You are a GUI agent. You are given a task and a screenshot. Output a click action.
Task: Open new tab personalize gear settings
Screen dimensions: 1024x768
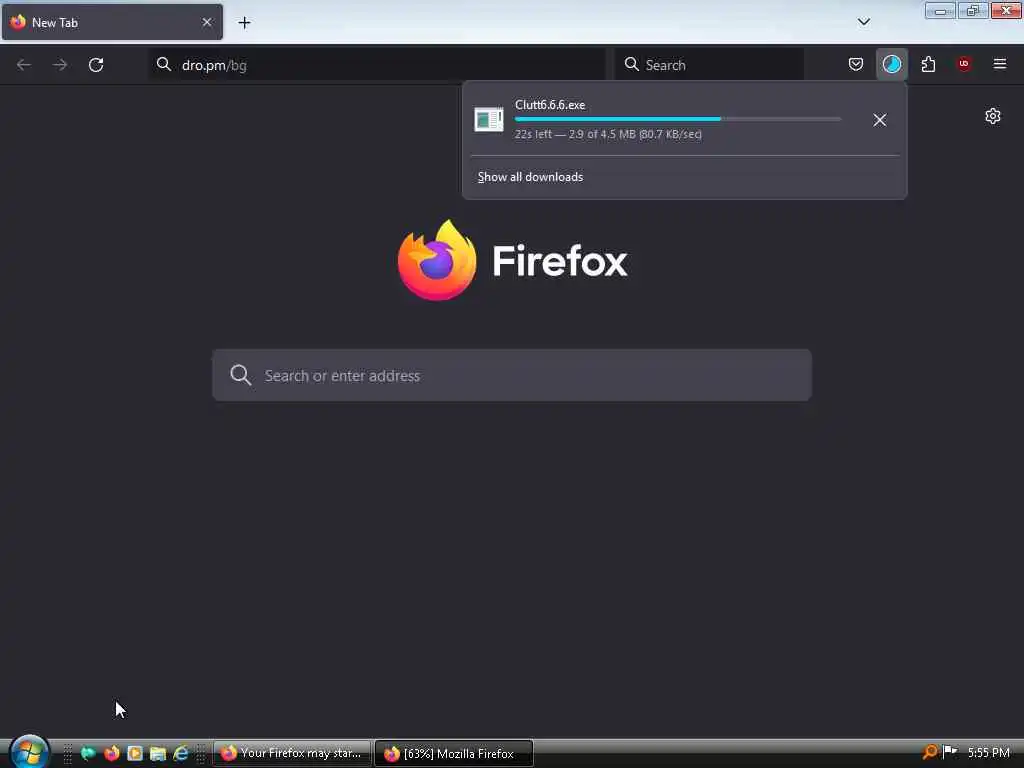[993, 116]
